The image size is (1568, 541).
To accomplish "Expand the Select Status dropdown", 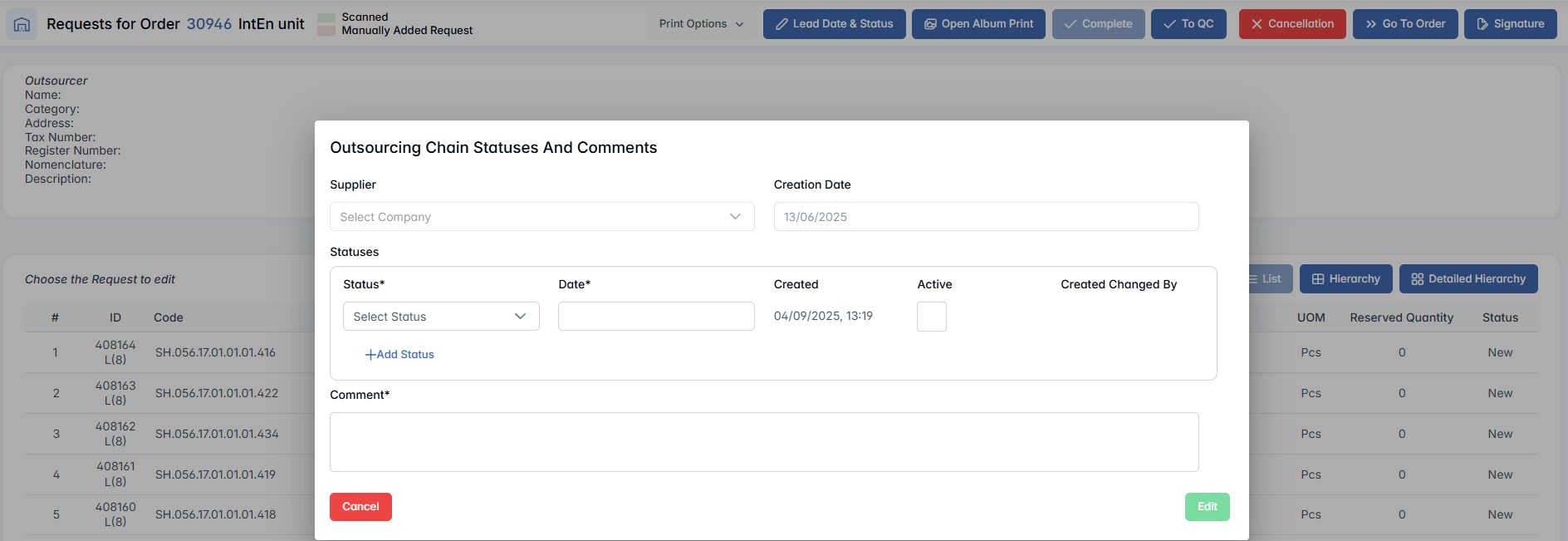I will tap(440, 317).
